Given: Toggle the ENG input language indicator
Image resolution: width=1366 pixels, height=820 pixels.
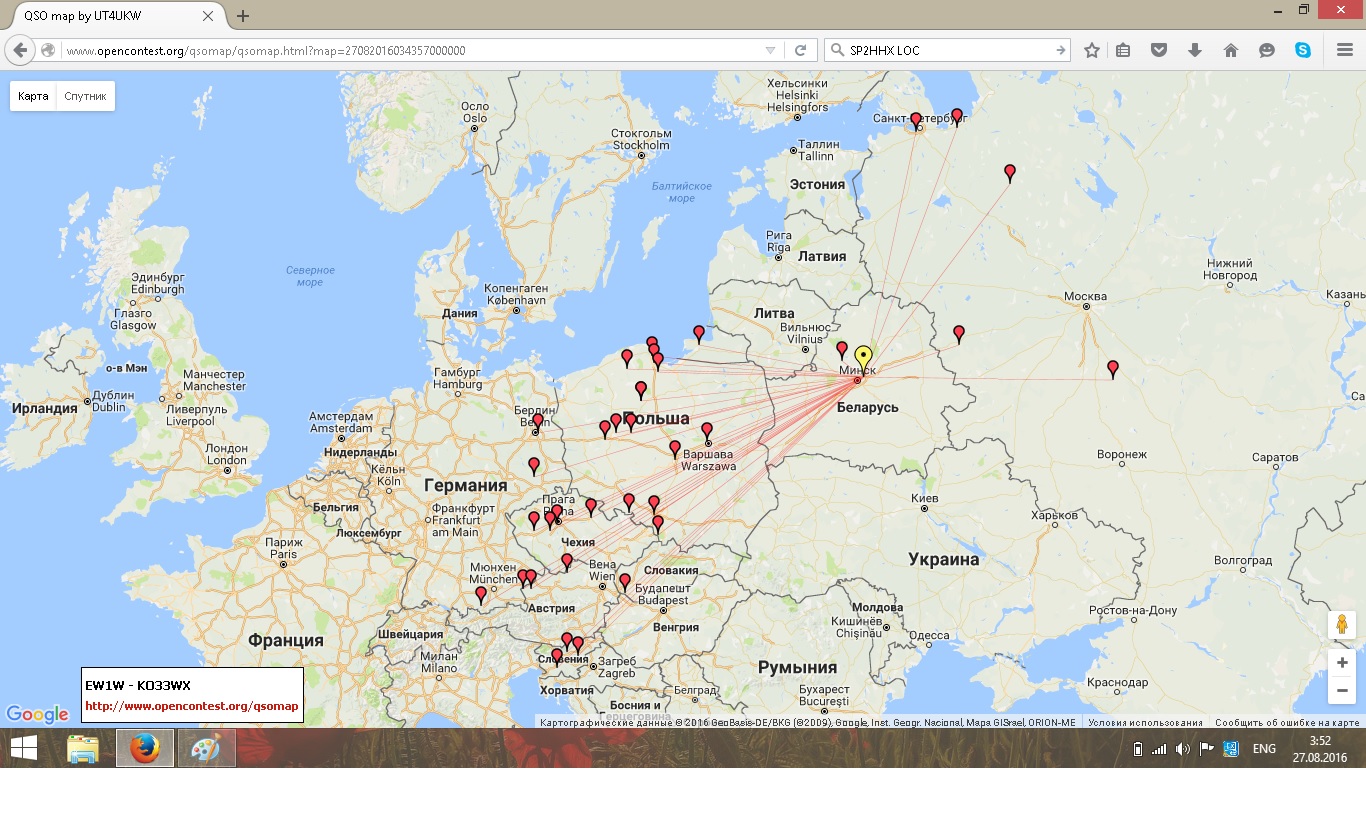Looking at the screenshot, I should pos(1264,749).
